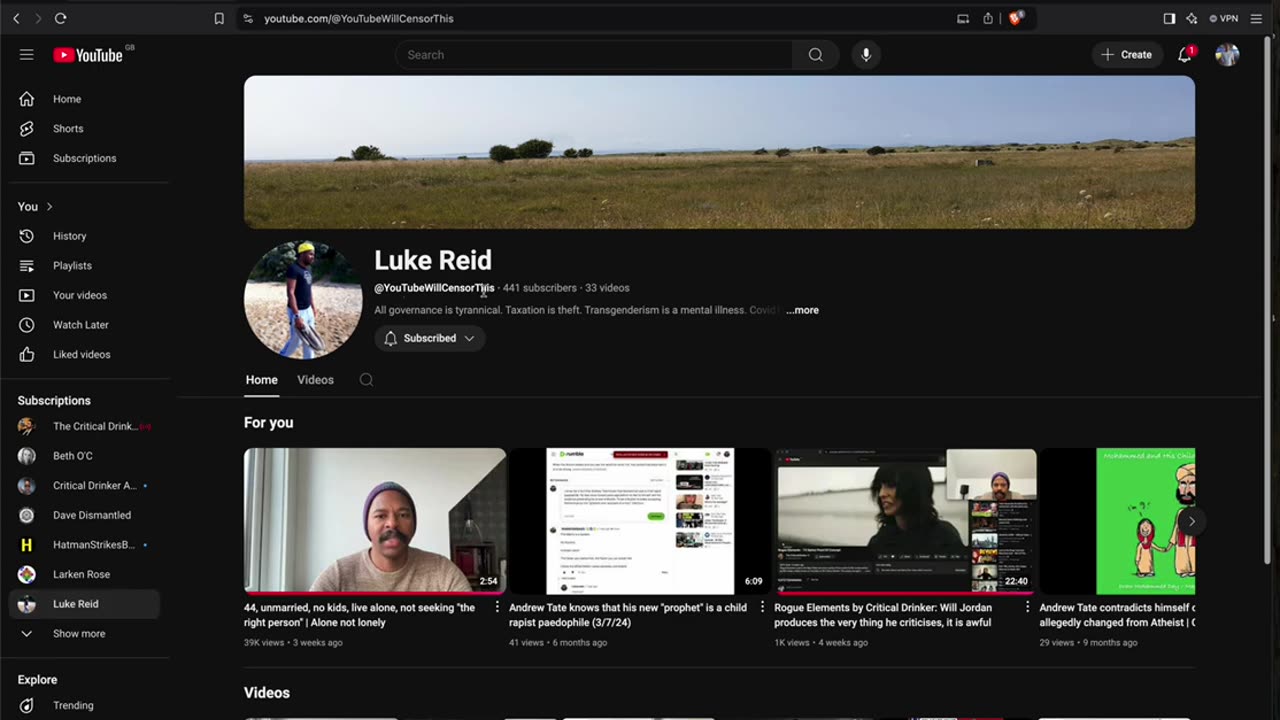The height and width of the screenshot is (720, 1280).
Task: Go forward with browser forward arrow
Action: pos(38,18)
